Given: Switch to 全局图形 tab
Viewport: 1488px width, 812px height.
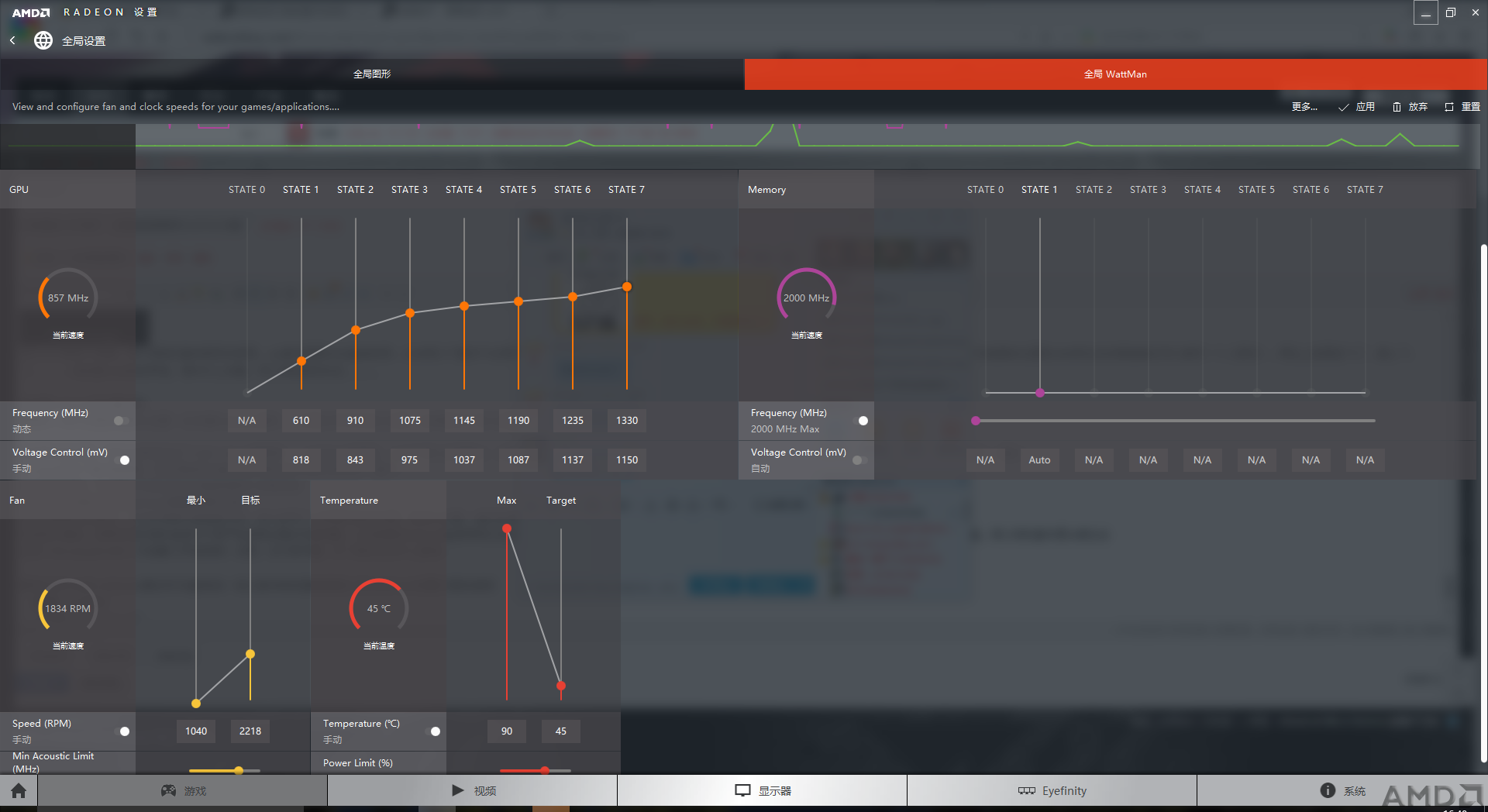Looking at the screenshot, I should (x=372, y=74).
